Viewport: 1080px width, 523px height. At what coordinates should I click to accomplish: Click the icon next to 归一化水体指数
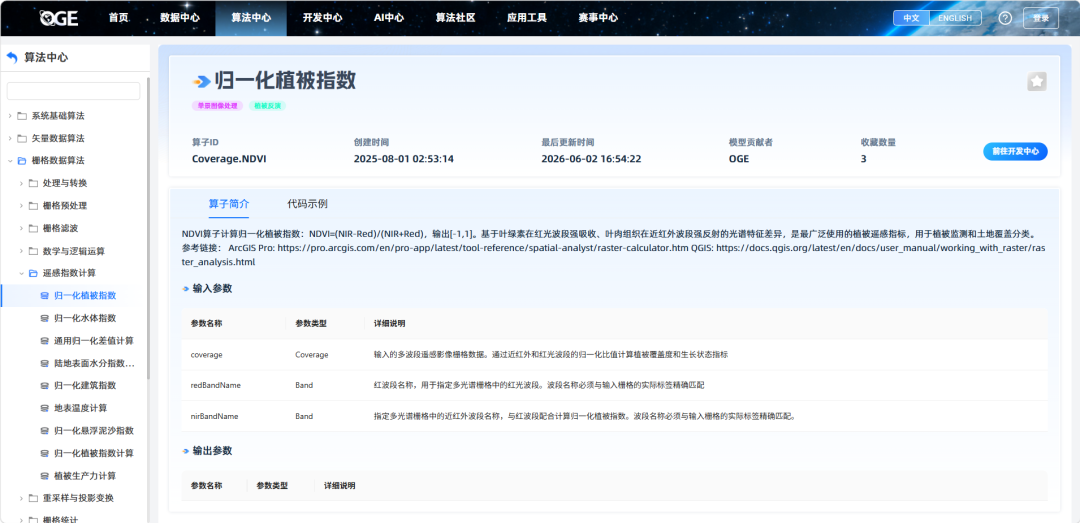pos(45,318)
